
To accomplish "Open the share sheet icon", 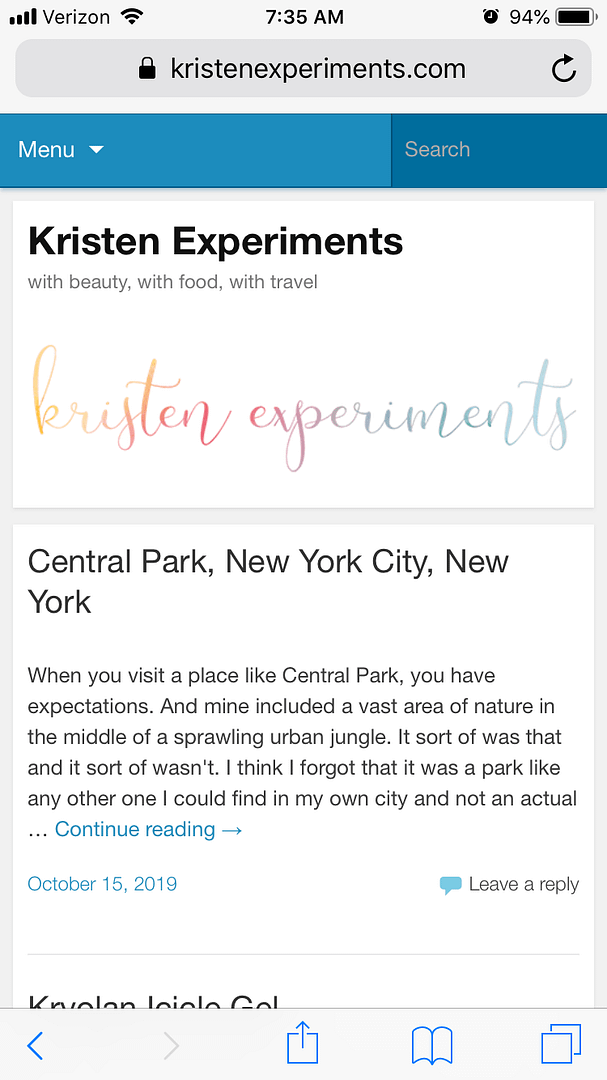I will pos(302,1044).
